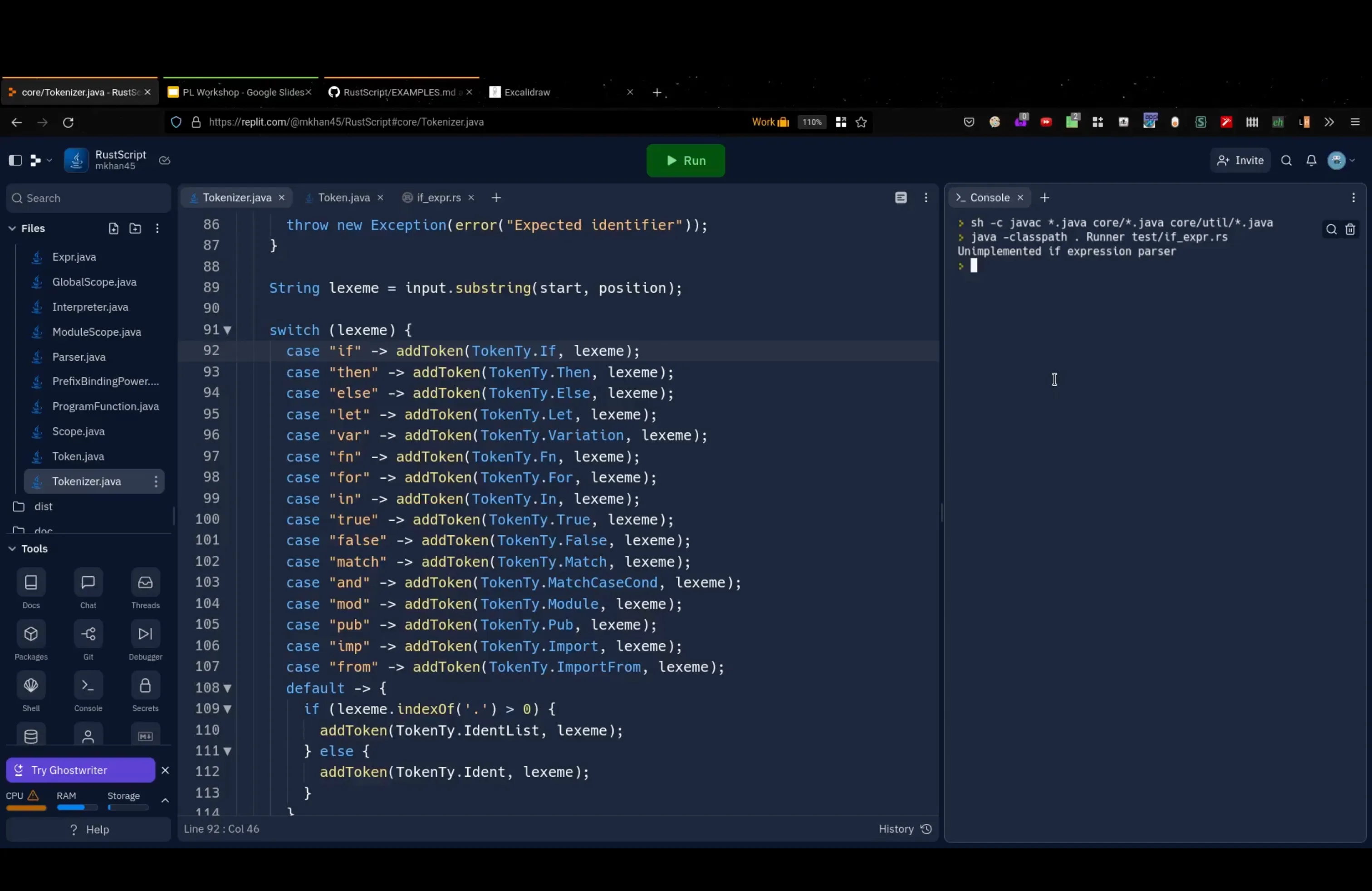Run the project
The height and width of the screenshot is (891, 1372).
click(686, 161)
